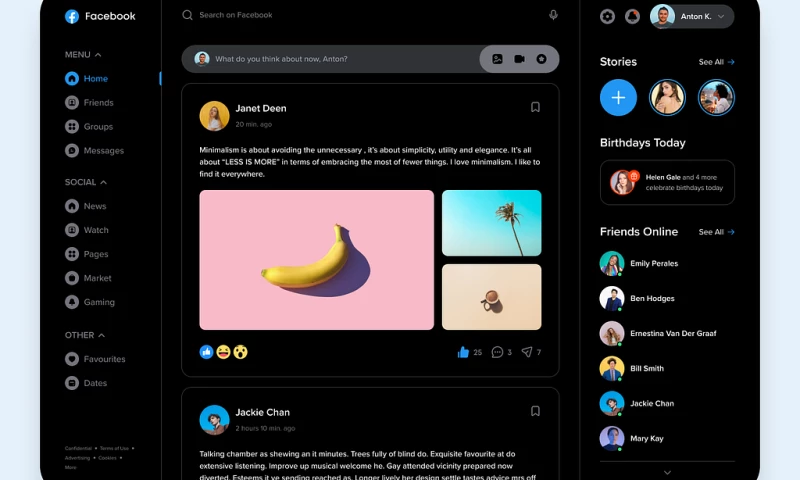Viewport: 800px width, 480px height.
Task: Click the Pages icon in sidebar
Action: coord(72,254)
